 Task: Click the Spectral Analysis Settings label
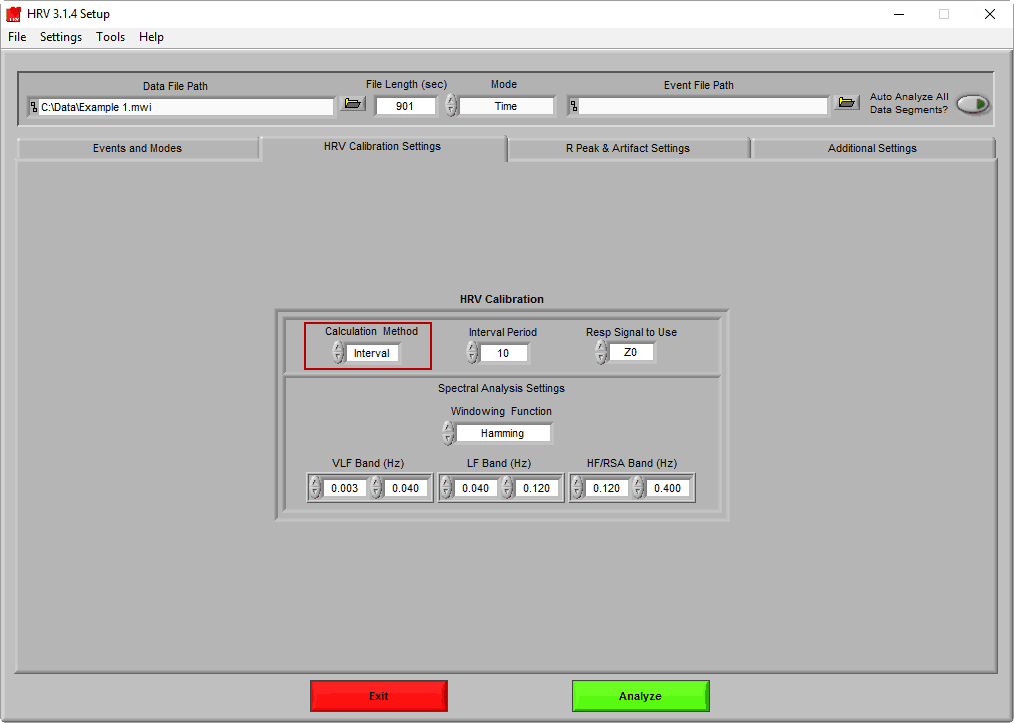pos(501,388)
